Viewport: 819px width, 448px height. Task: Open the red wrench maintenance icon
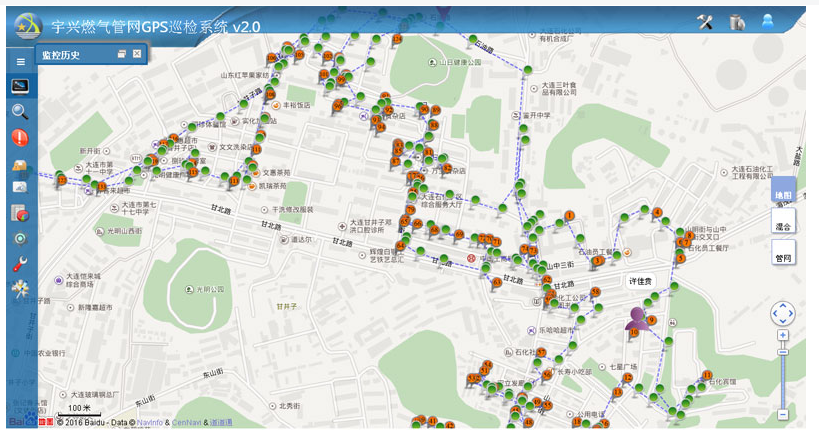pyautogui.click(x=20, y=264)
